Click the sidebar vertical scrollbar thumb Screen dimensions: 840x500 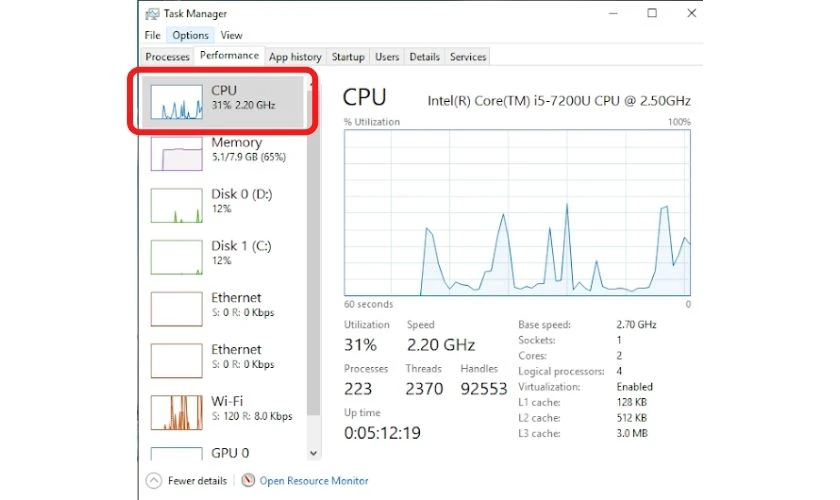pyautogui.click(x=313, y=252)
